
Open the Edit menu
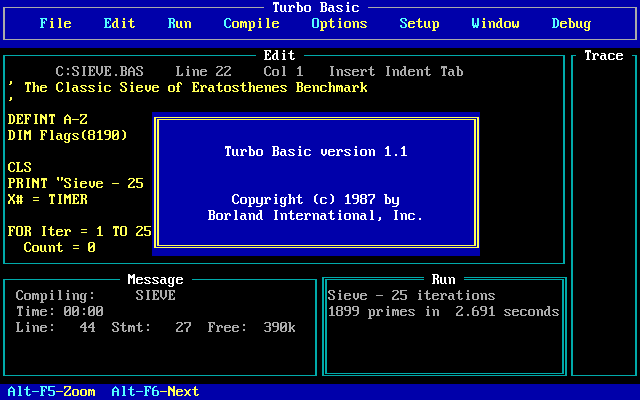click(119, 23)
